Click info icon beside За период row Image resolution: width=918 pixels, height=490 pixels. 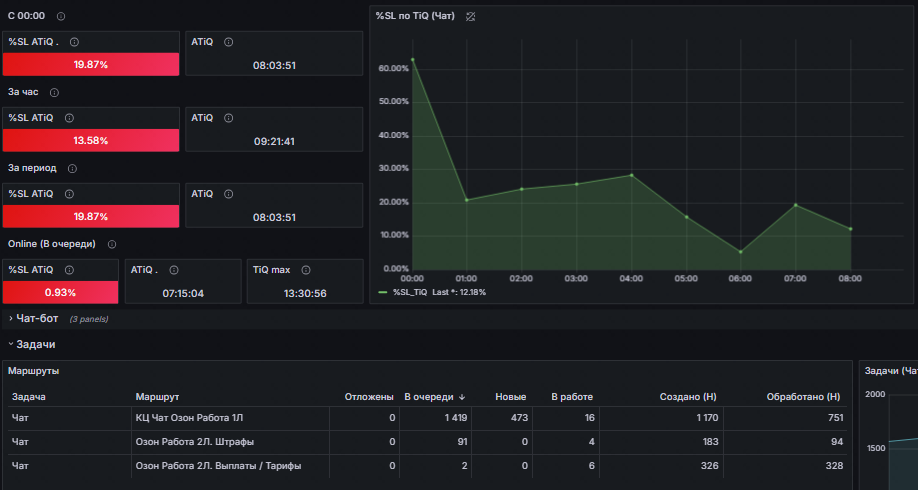(x=72, y=169)
